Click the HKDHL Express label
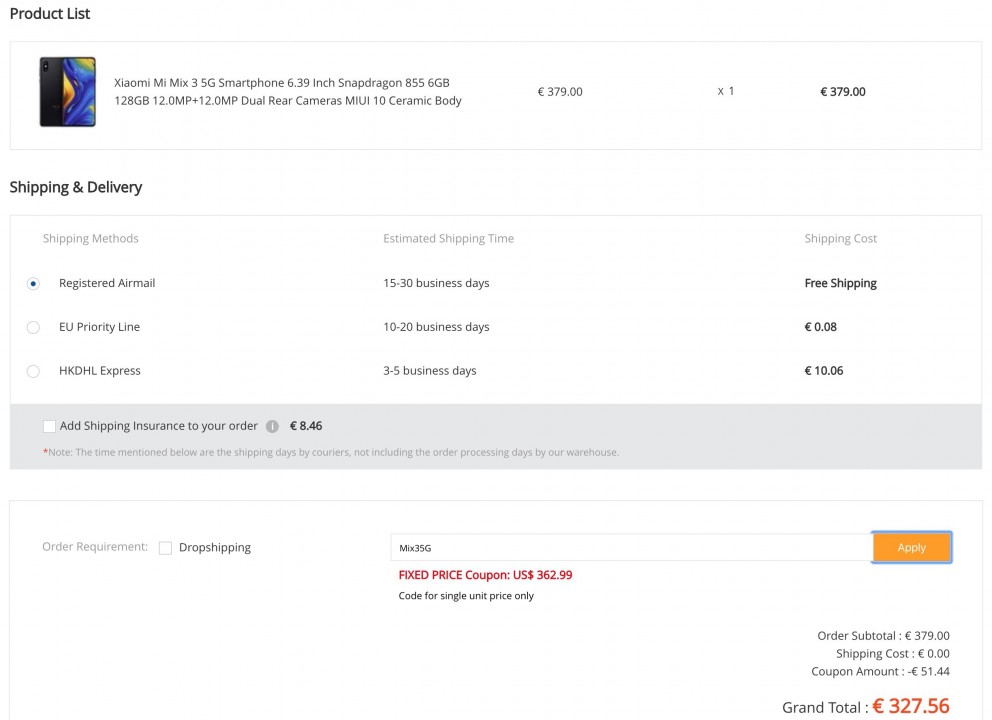The width and height of the screenshot is (992, 720). click(x=100, y=371)
